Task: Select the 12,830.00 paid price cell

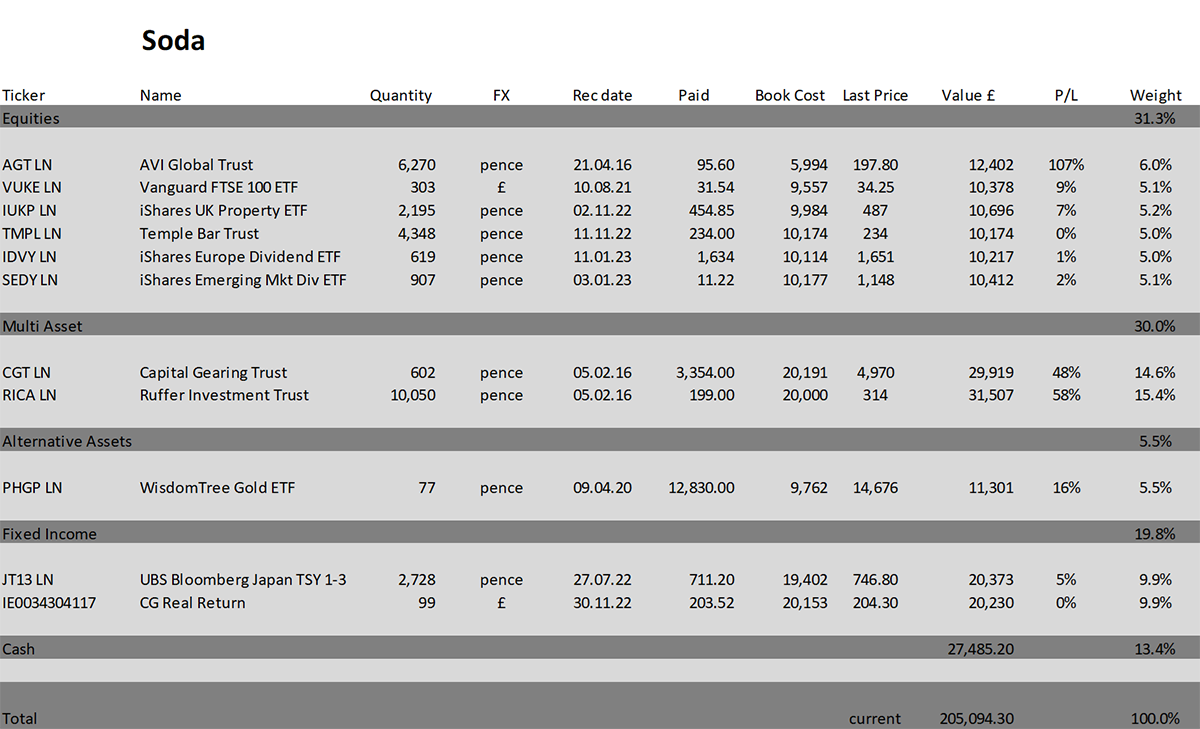Action: (701, 488)
